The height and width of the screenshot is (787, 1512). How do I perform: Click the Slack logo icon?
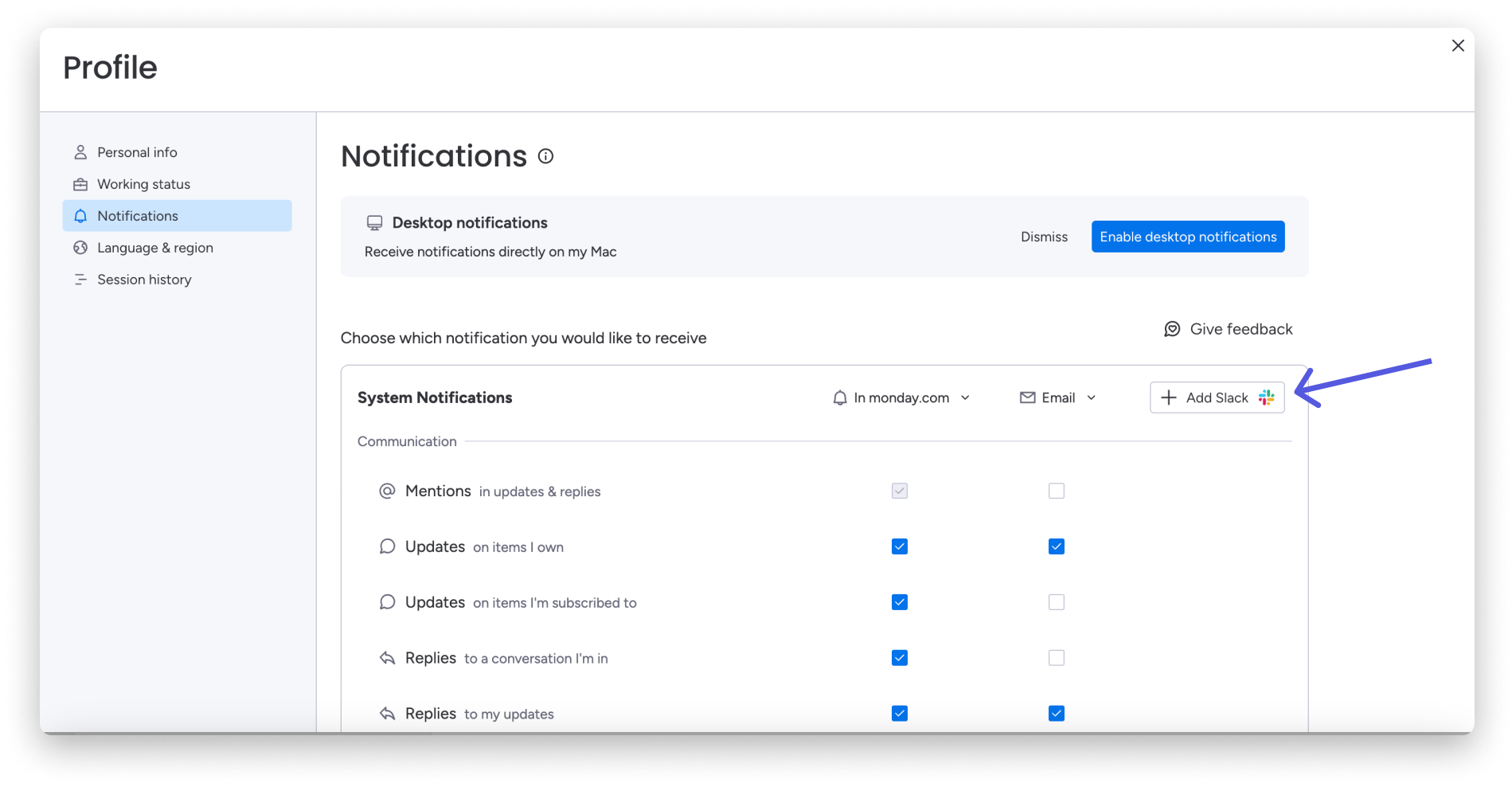point(1266,397)
